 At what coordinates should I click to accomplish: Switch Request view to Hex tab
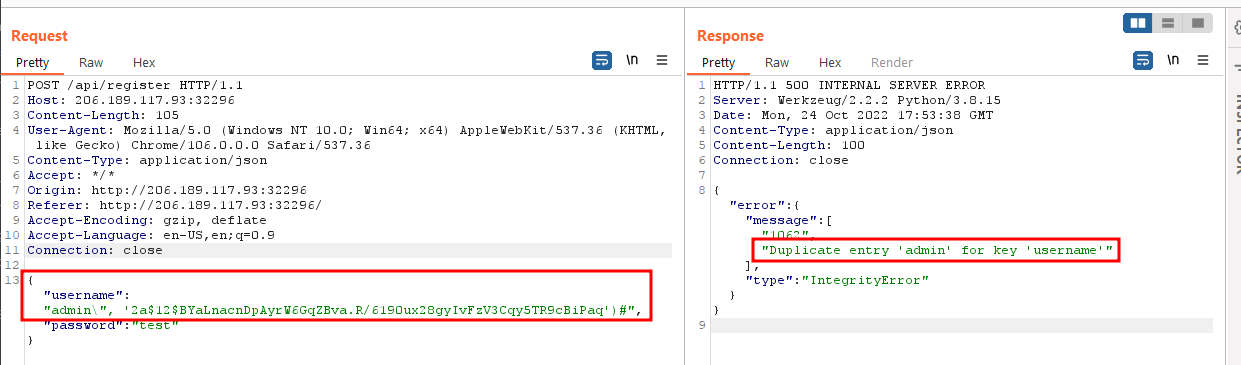tap(144, 62)
